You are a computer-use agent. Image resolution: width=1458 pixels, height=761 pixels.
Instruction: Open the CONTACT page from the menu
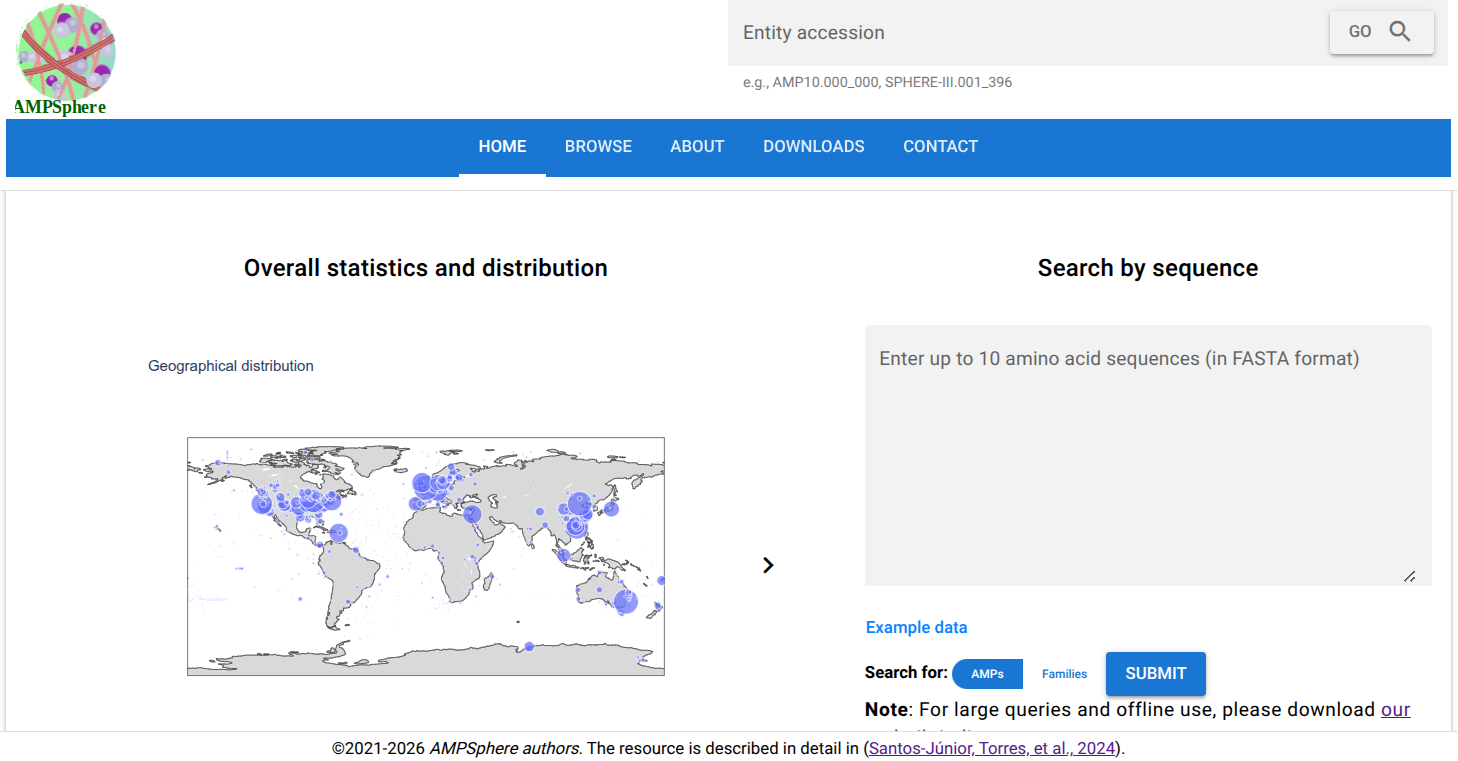click(x=940, y=146)
